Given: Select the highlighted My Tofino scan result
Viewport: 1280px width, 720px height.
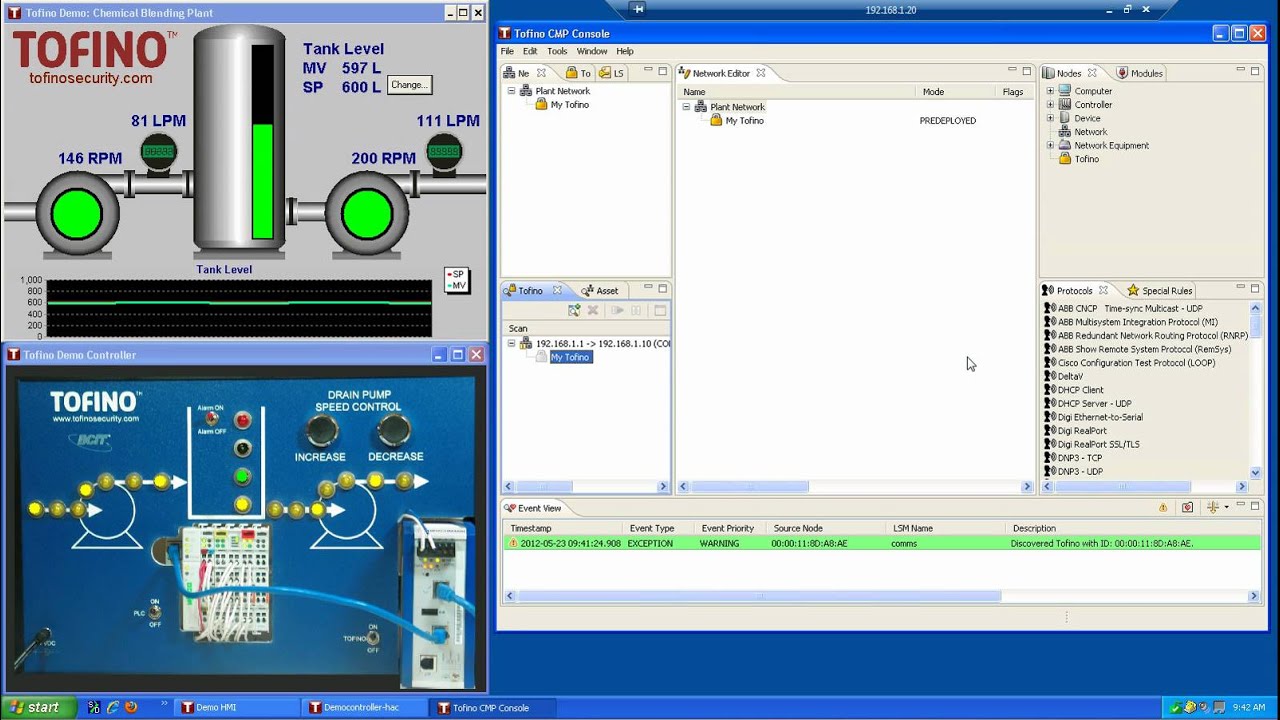Looking at the screenshot, I should [x=570, y=357].
